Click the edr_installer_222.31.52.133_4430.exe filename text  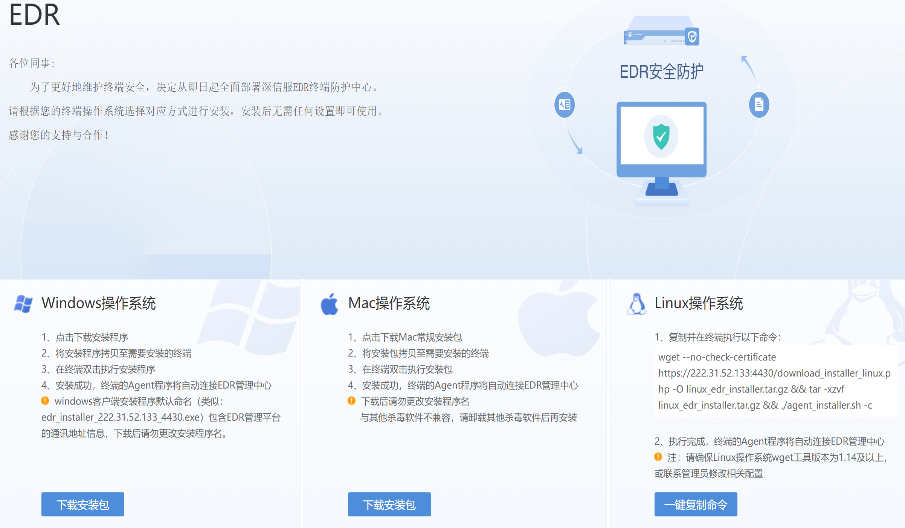(122, 417)
